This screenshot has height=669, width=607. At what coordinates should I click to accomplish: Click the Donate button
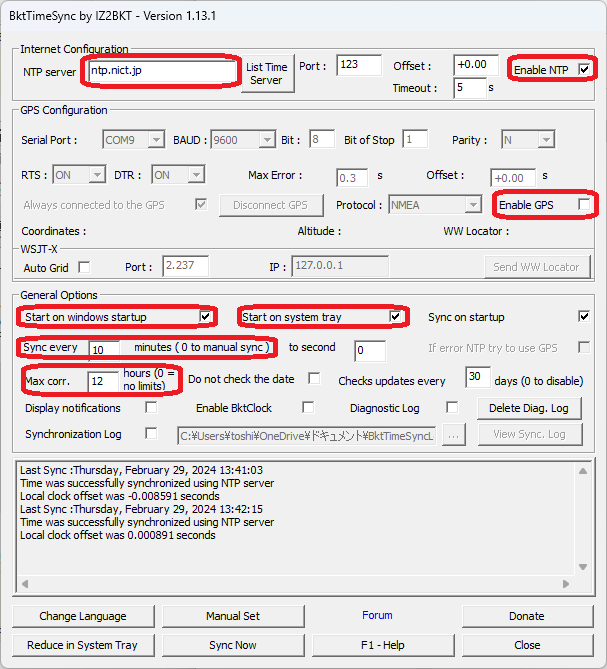pyautogui.click(x=527, y=617)
